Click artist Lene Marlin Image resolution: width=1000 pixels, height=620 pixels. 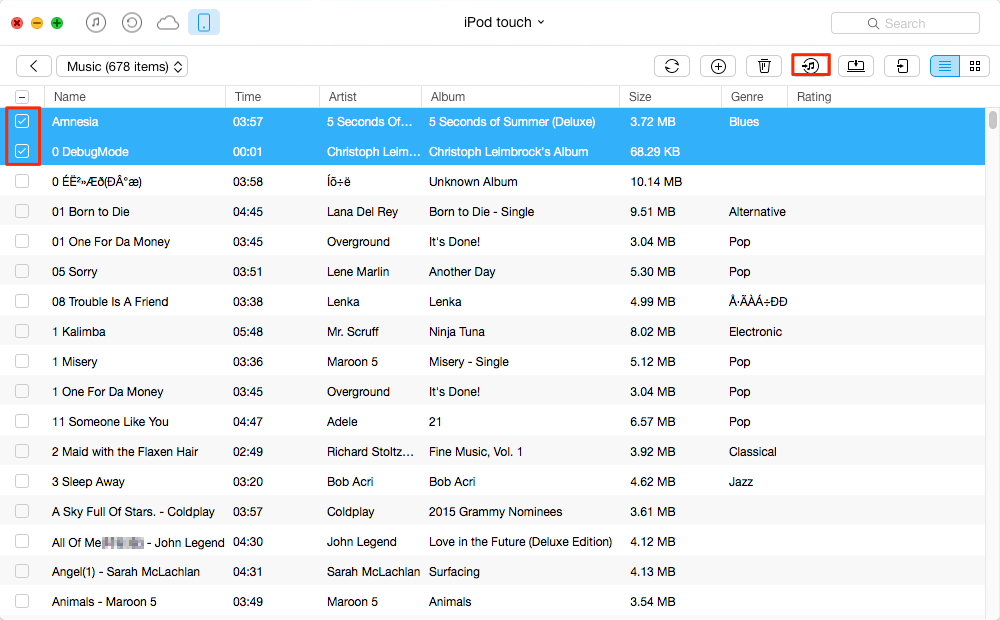click(358, 272)
